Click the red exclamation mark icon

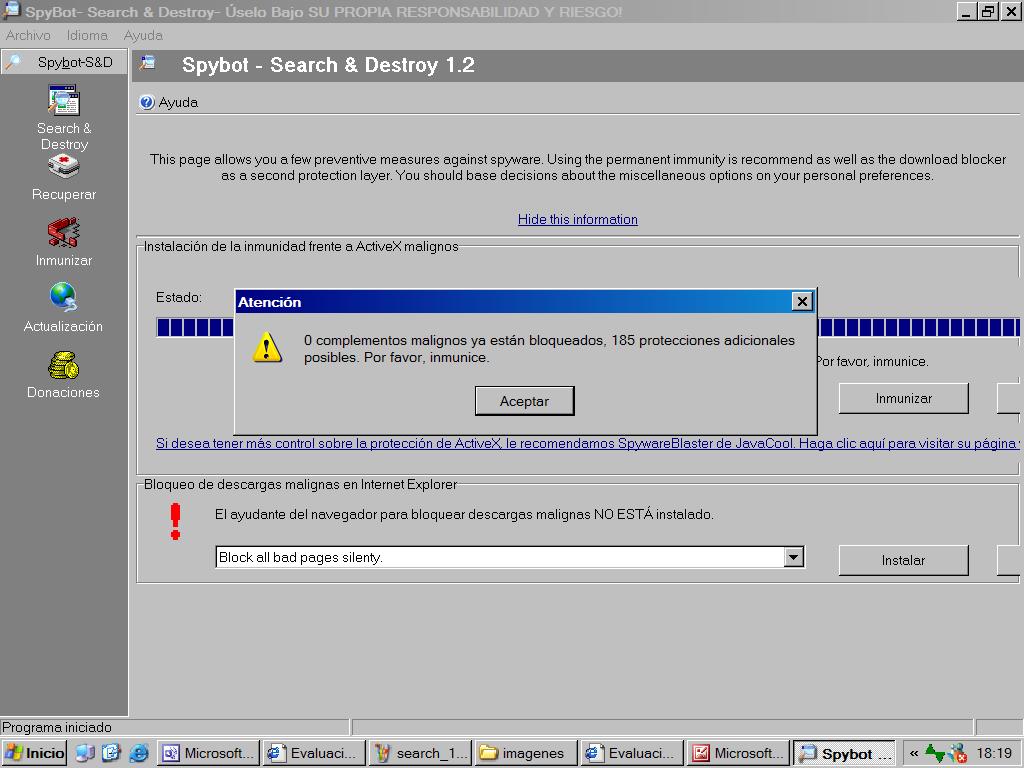click(x=175, y=521)
